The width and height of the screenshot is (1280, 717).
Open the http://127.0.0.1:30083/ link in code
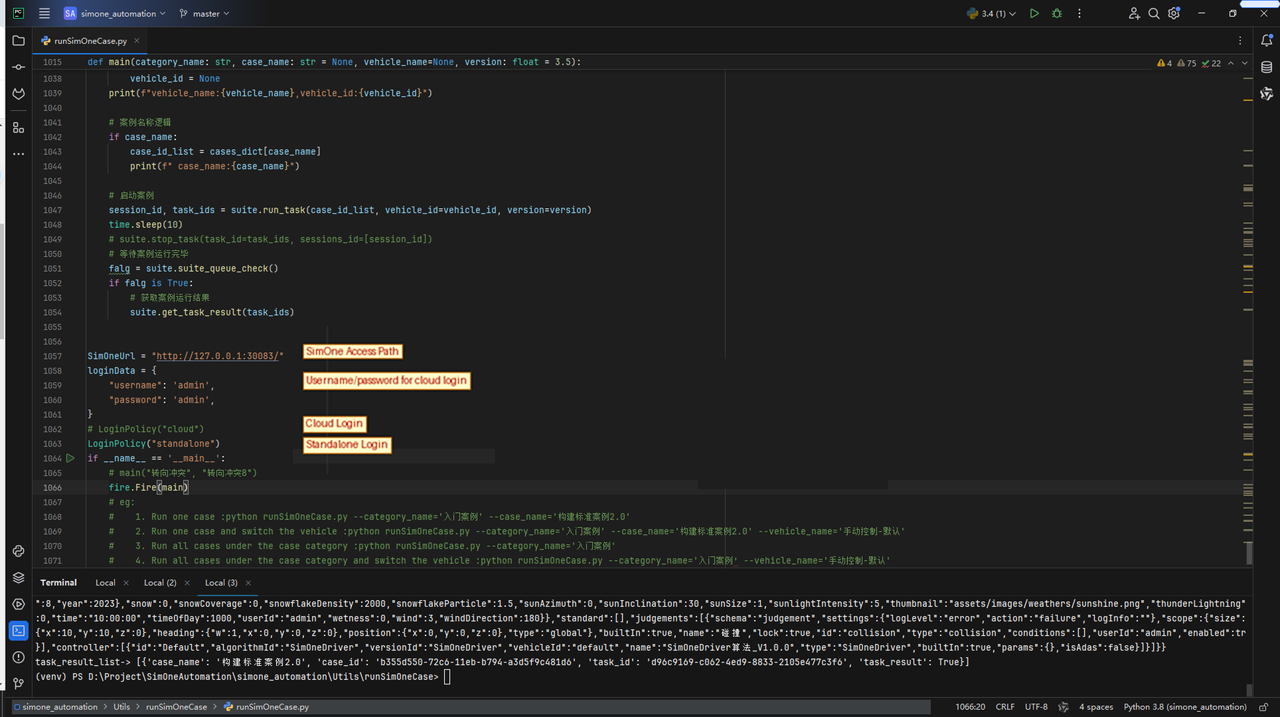[x=217, y=356]
